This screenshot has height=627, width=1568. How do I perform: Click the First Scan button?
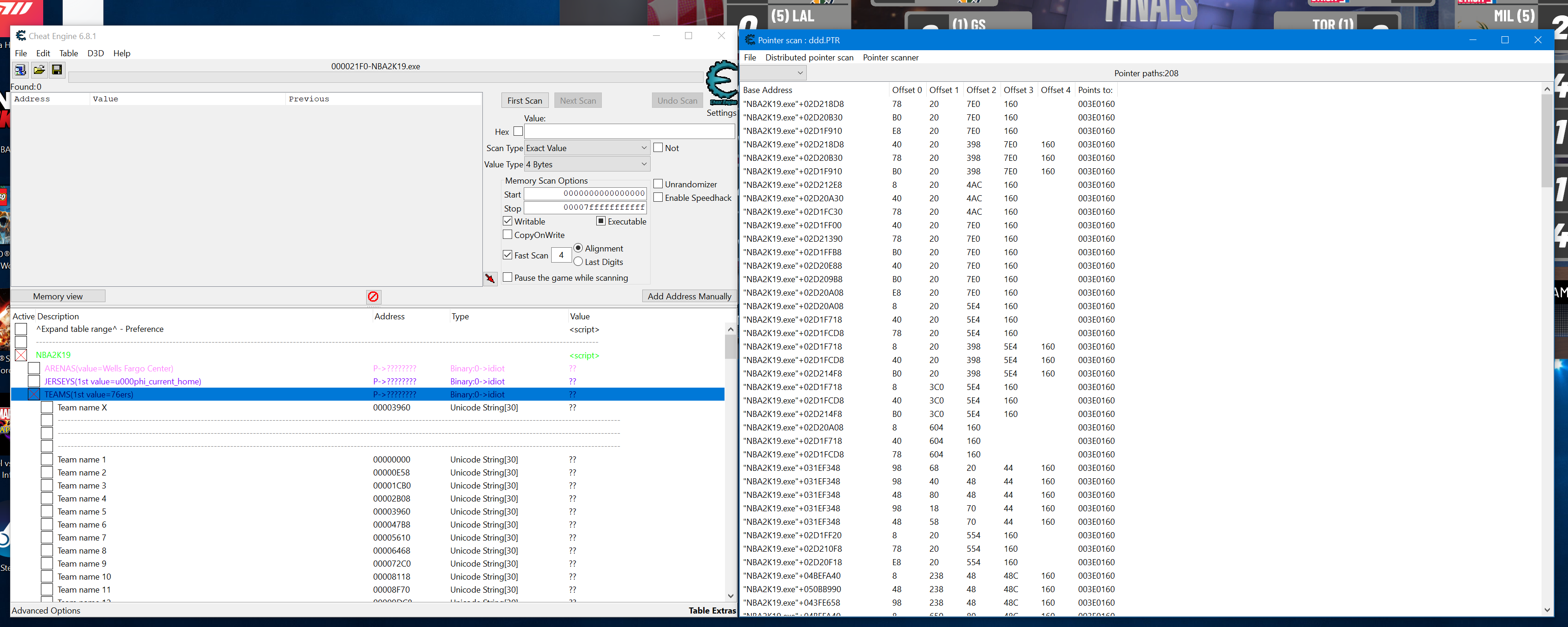(x=525, y=100)
